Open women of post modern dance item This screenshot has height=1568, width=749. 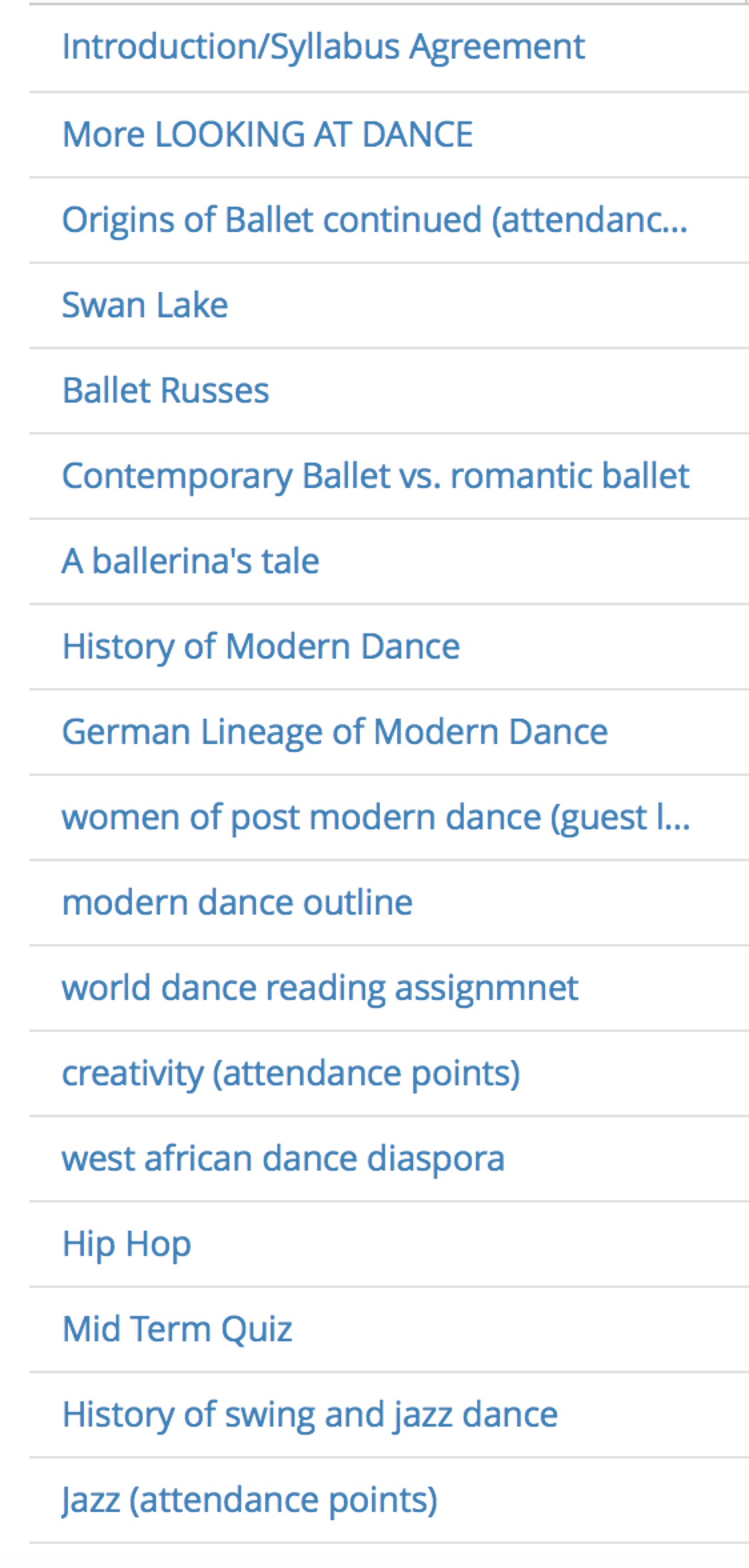click(375, 817)
